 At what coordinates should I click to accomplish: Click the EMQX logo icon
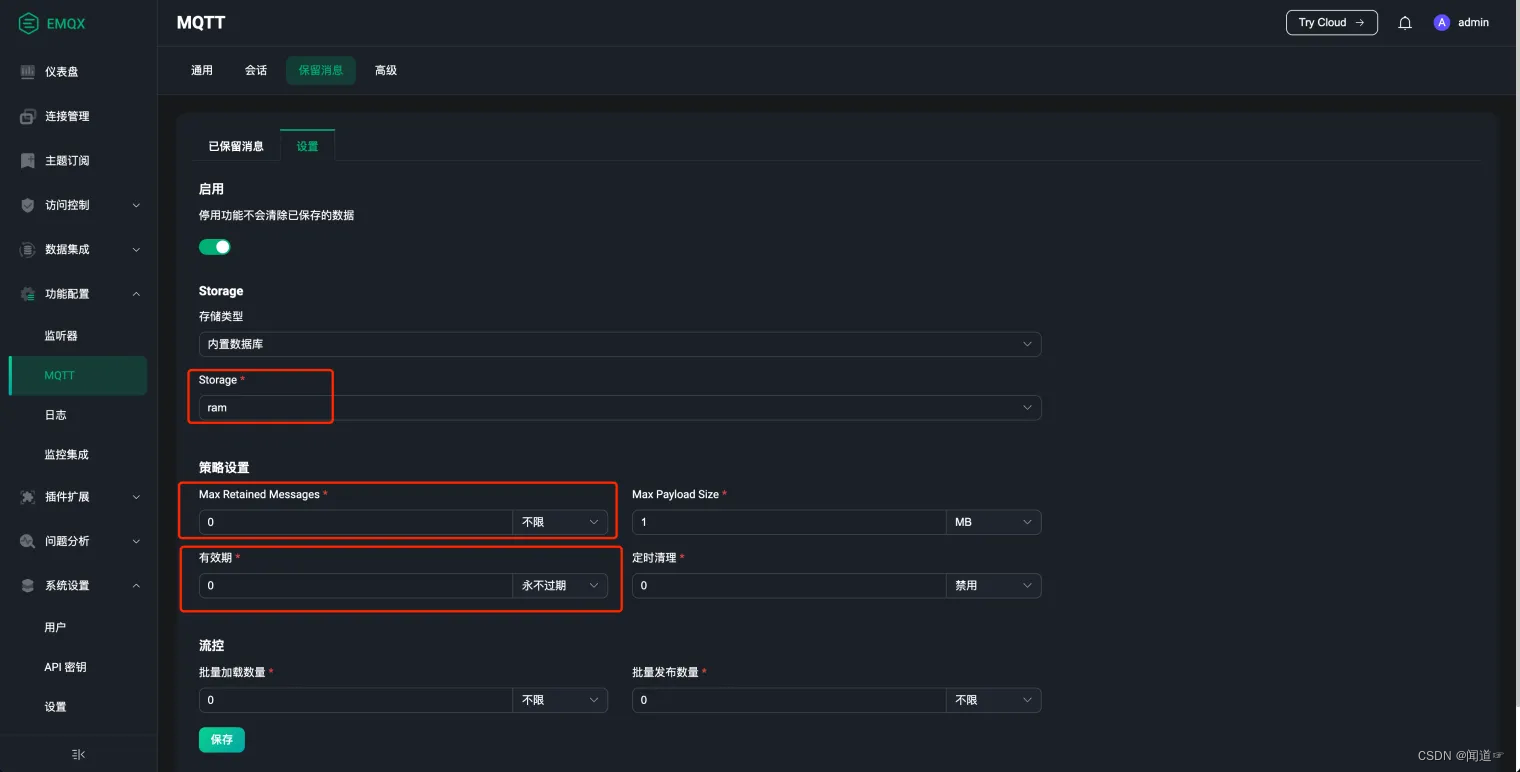pyautogui.click(x=29, y=23)
